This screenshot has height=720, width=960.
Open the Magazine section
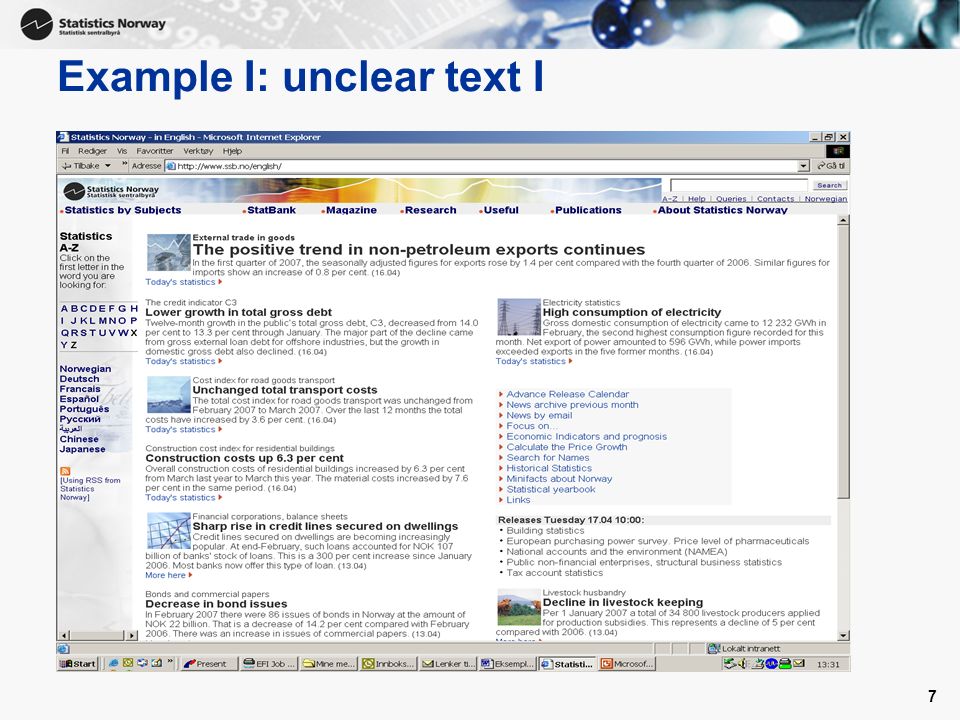click(x=351, y=210)
